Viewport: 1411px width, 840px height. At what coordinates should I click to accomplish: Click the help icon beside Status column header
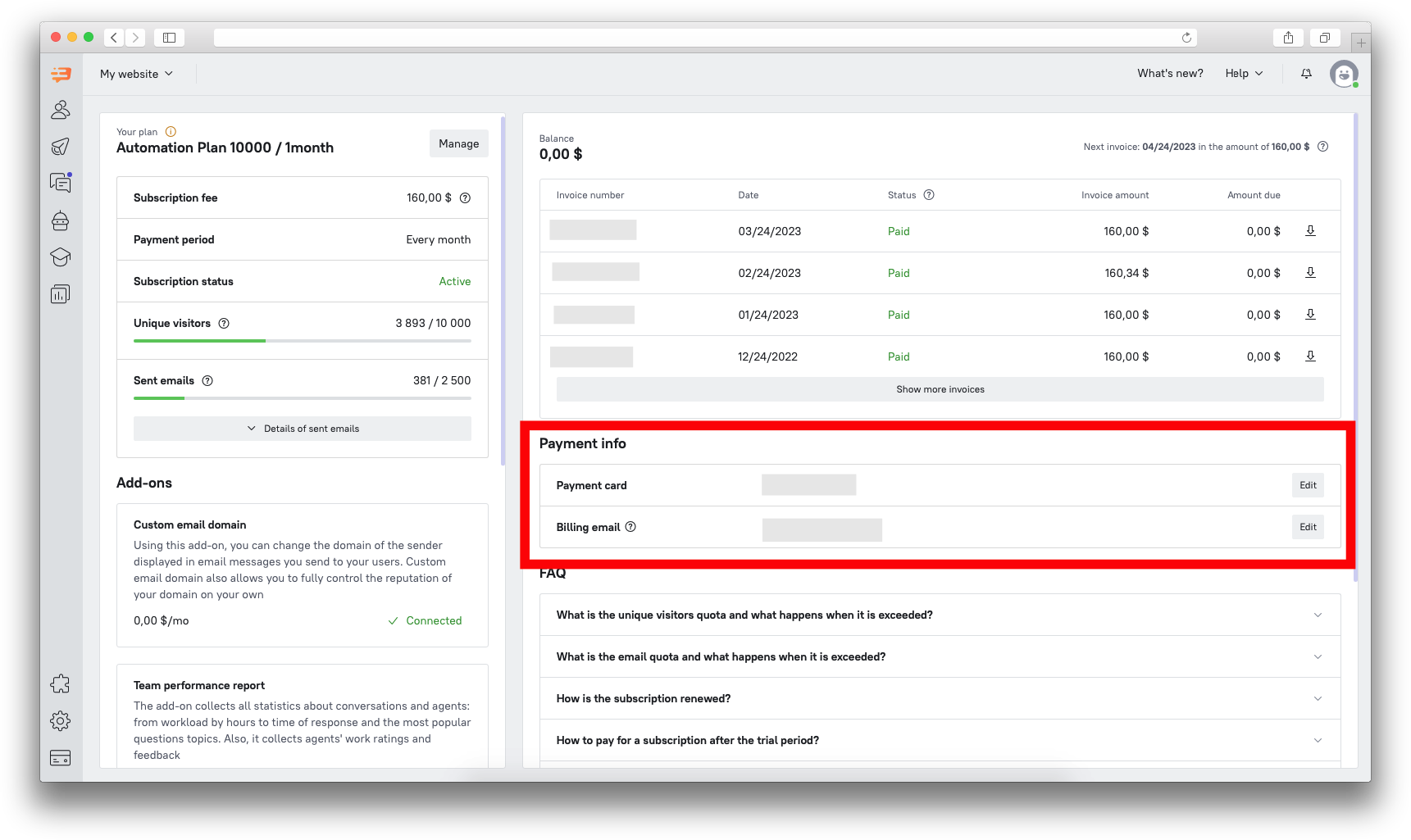coord(929,195)
